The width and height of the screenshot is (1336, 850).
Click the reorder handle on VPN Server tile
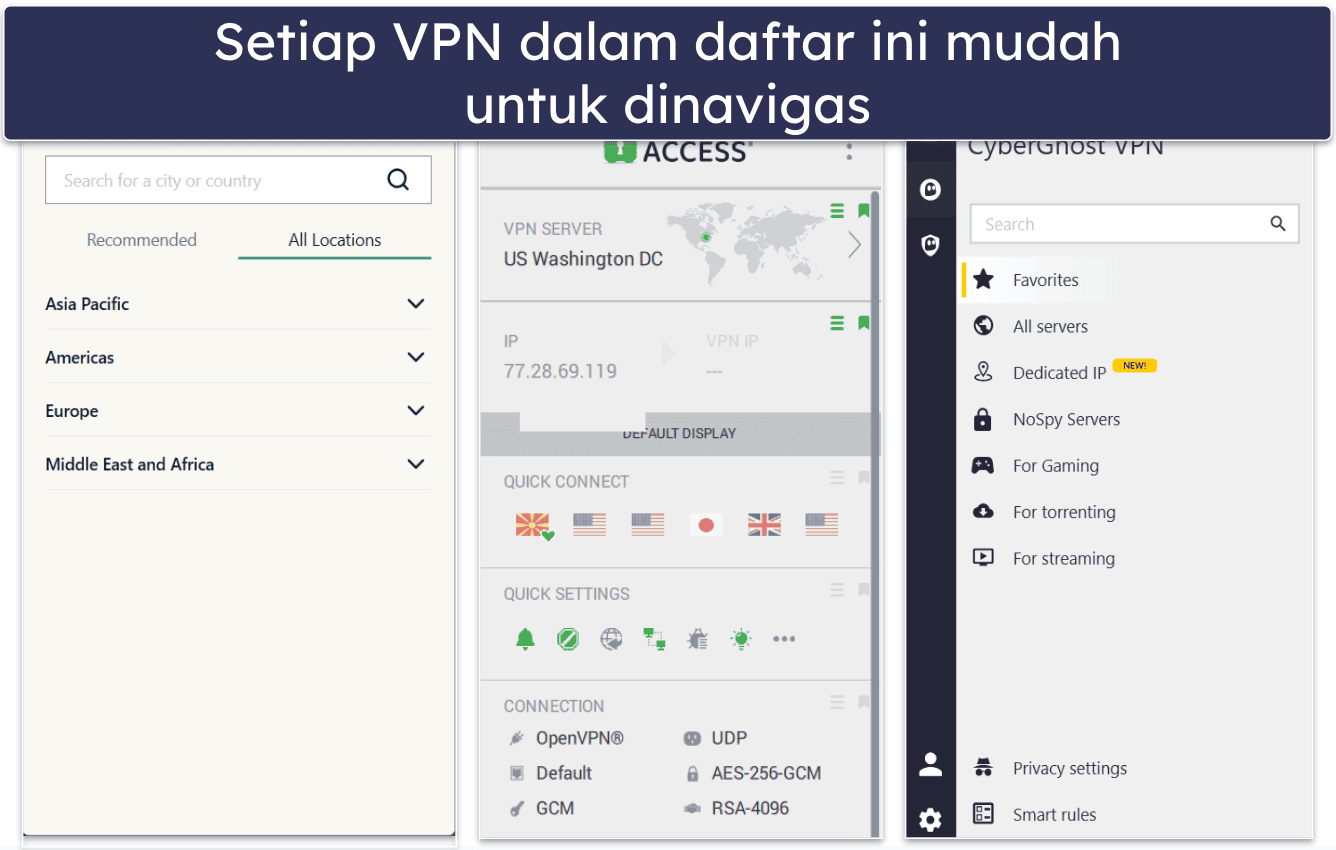[x=837, y=210]
